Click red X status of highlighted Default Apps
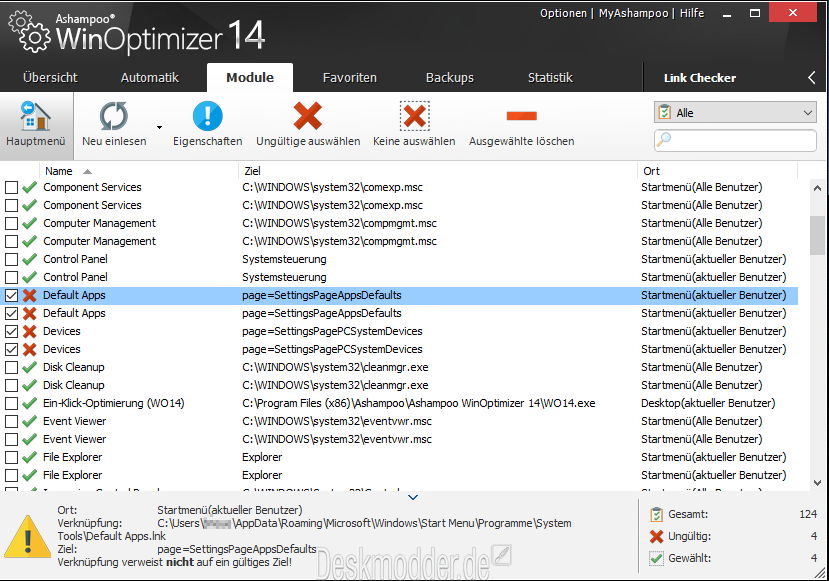 coord(30,295)
